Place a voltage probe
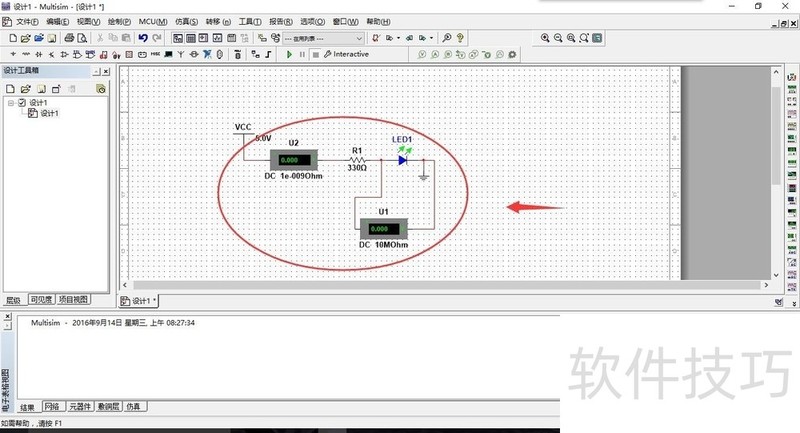The image size is (800, 433). click(x=422, y=54)
